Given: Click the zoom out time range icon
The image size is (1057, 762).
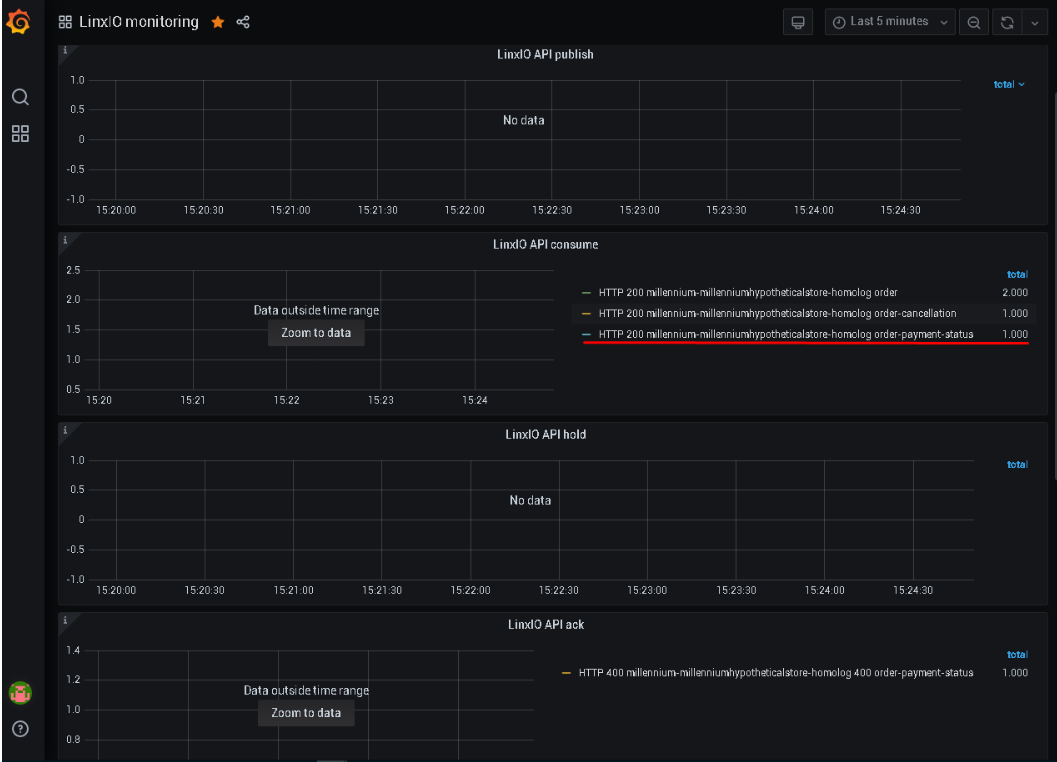Looking at the screenshot, I should click(973, 22).
